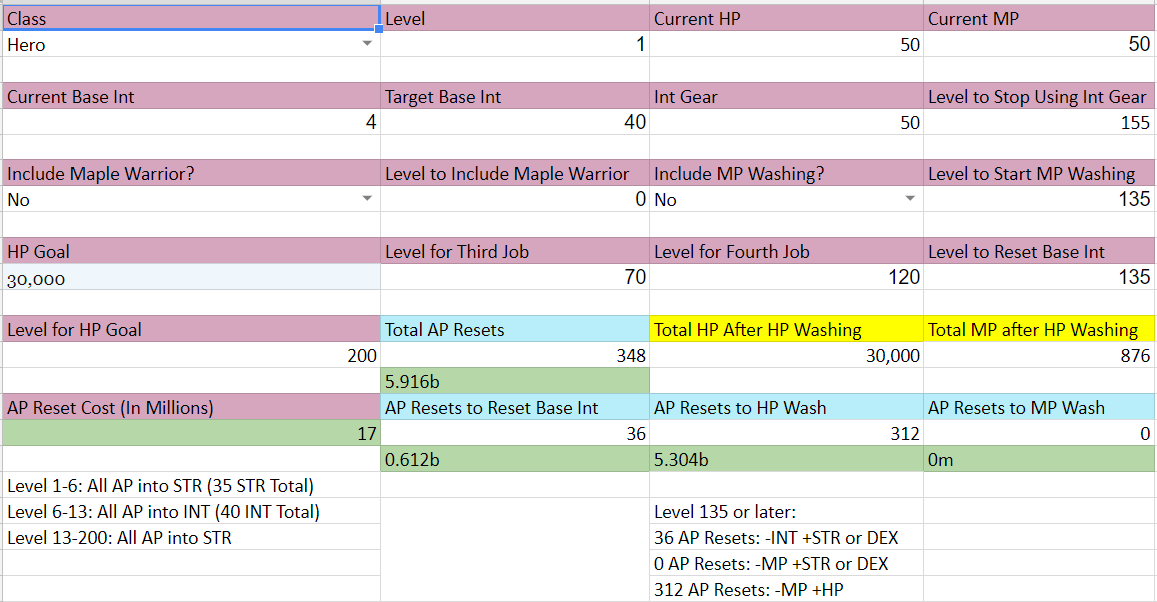Select the Level to Stop Using Int Gear value
Screen dimensions: 1157x602
coord(1039,122)
